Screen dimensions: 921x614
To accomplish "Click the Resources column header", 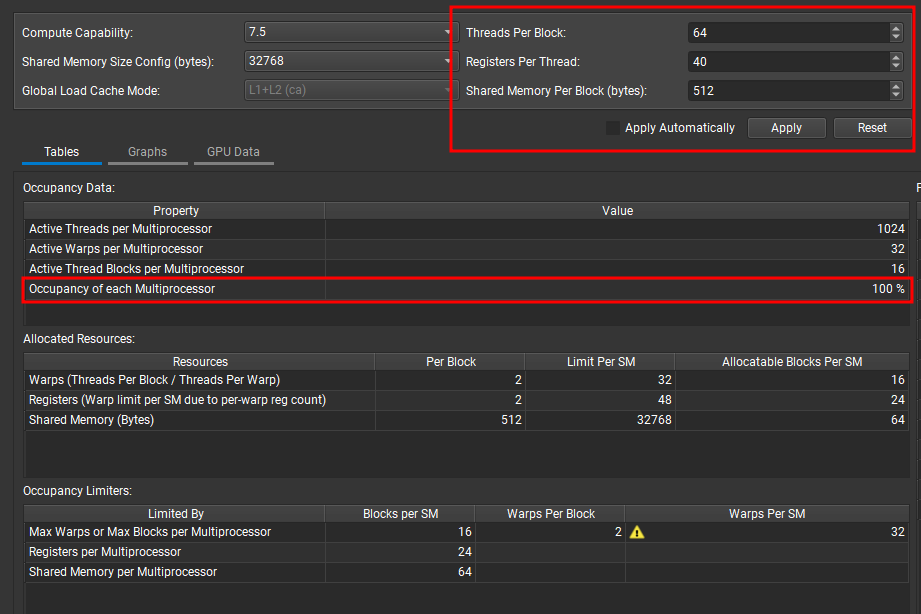I will [200, 362].
